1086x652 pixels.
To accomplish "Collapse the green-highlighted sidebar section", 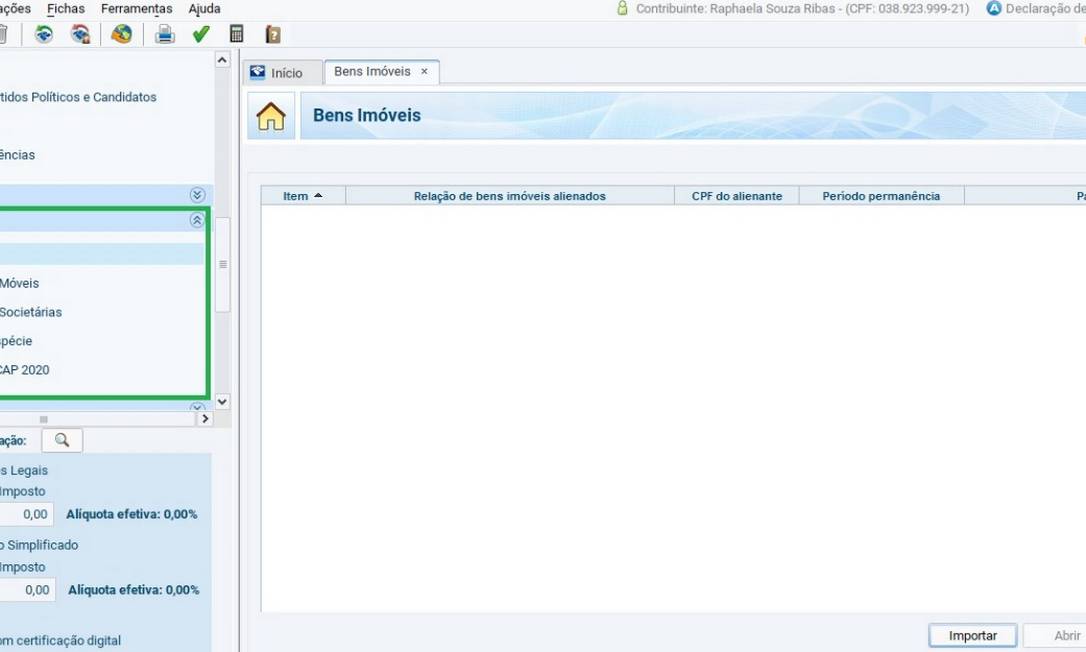I will pyautogui.click(x=197, y=221).
